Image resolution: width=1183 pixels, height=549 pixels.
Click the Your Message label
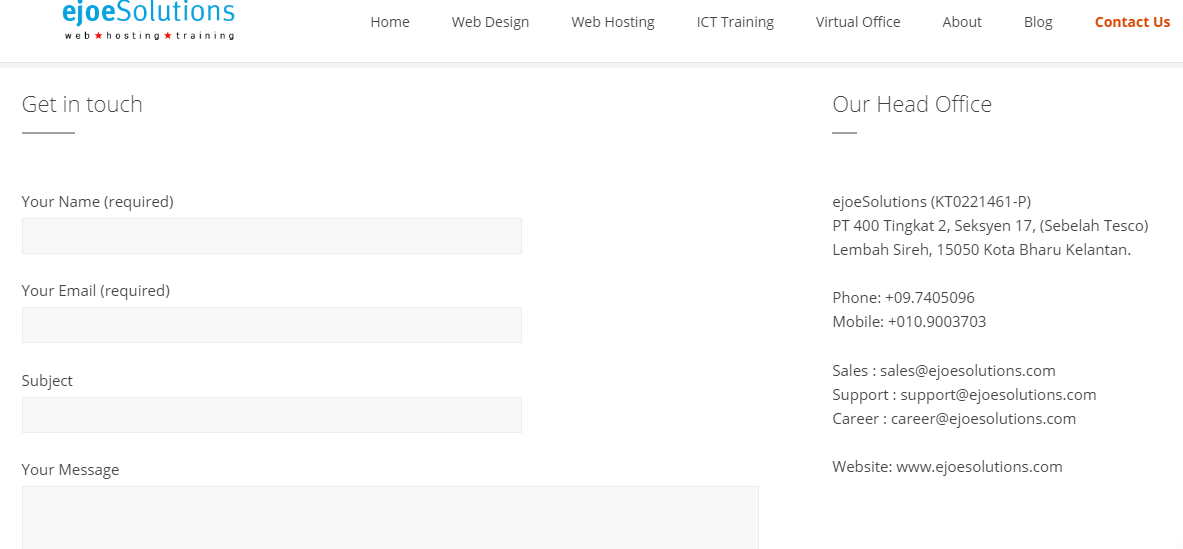pyautogui.click(x=70, y=470)
